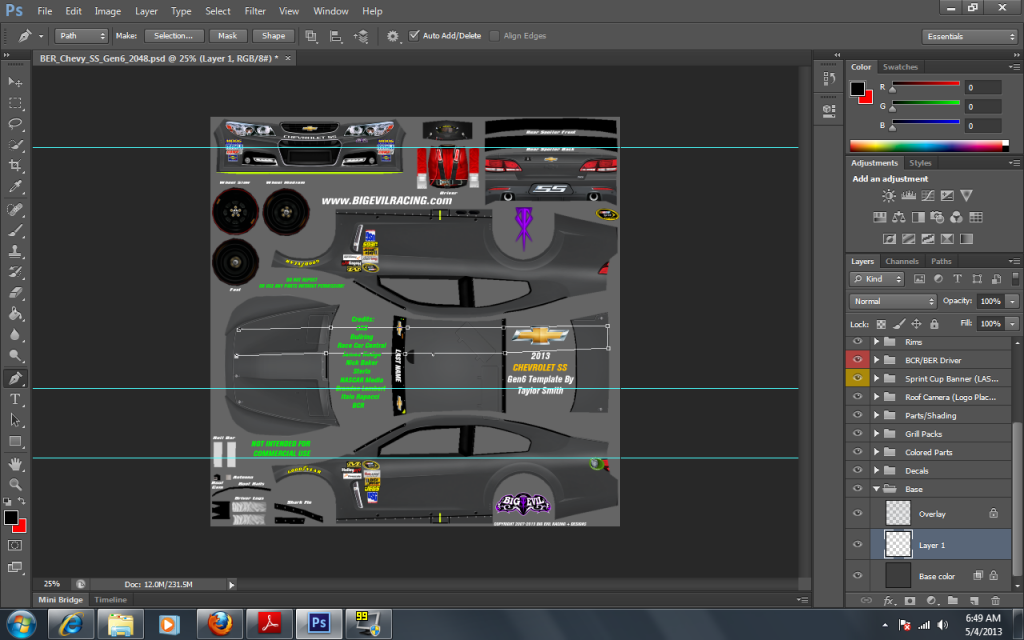The image size is (1024, 640).
Task: Switch to the Styles tab
Action: (x=920, y=163)
